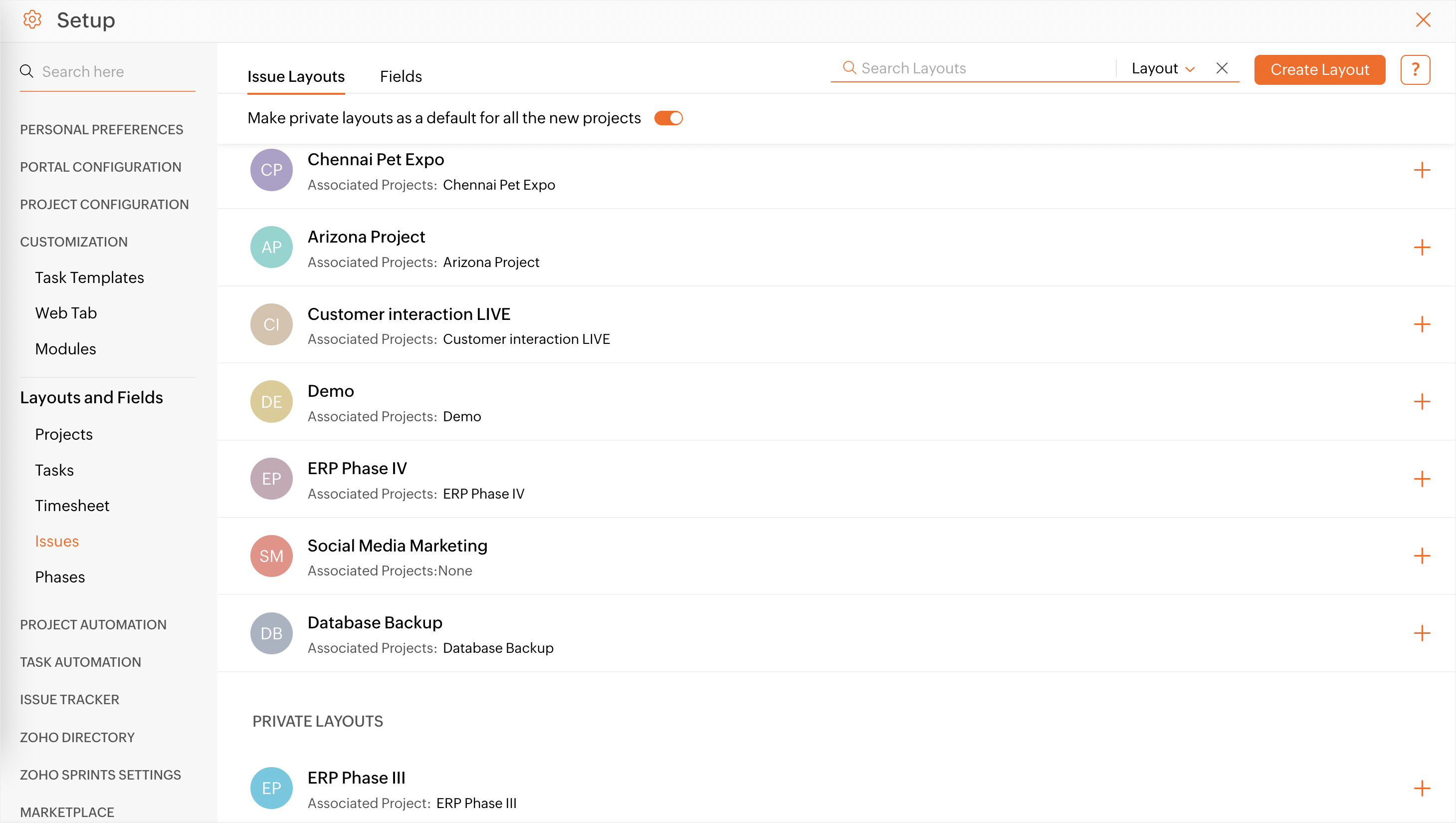
Task: Open help with the question mark icon
Action: [1415, 69]
